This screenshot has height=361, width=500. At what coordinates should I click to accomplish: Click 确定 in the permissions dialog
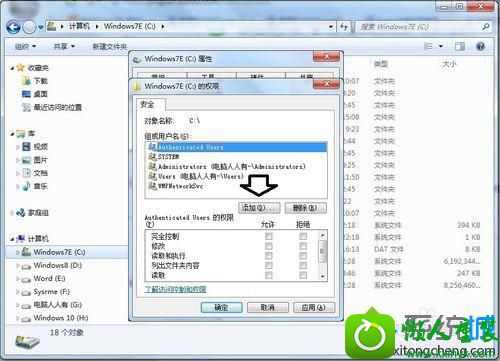(x=221, y=307)
